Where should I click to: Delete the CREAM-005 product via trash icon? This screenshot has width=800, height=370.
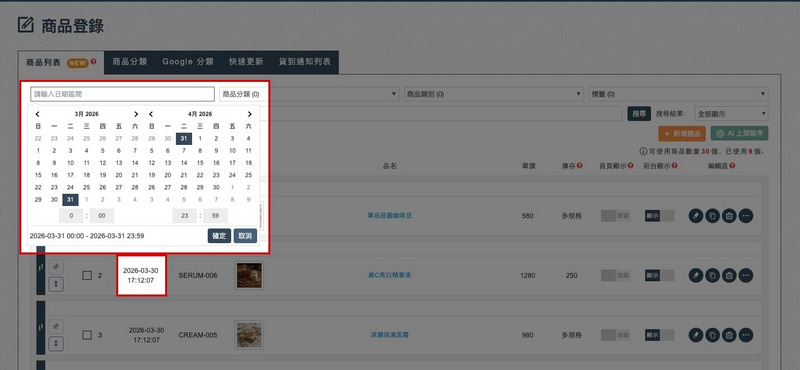coord(729,335)
